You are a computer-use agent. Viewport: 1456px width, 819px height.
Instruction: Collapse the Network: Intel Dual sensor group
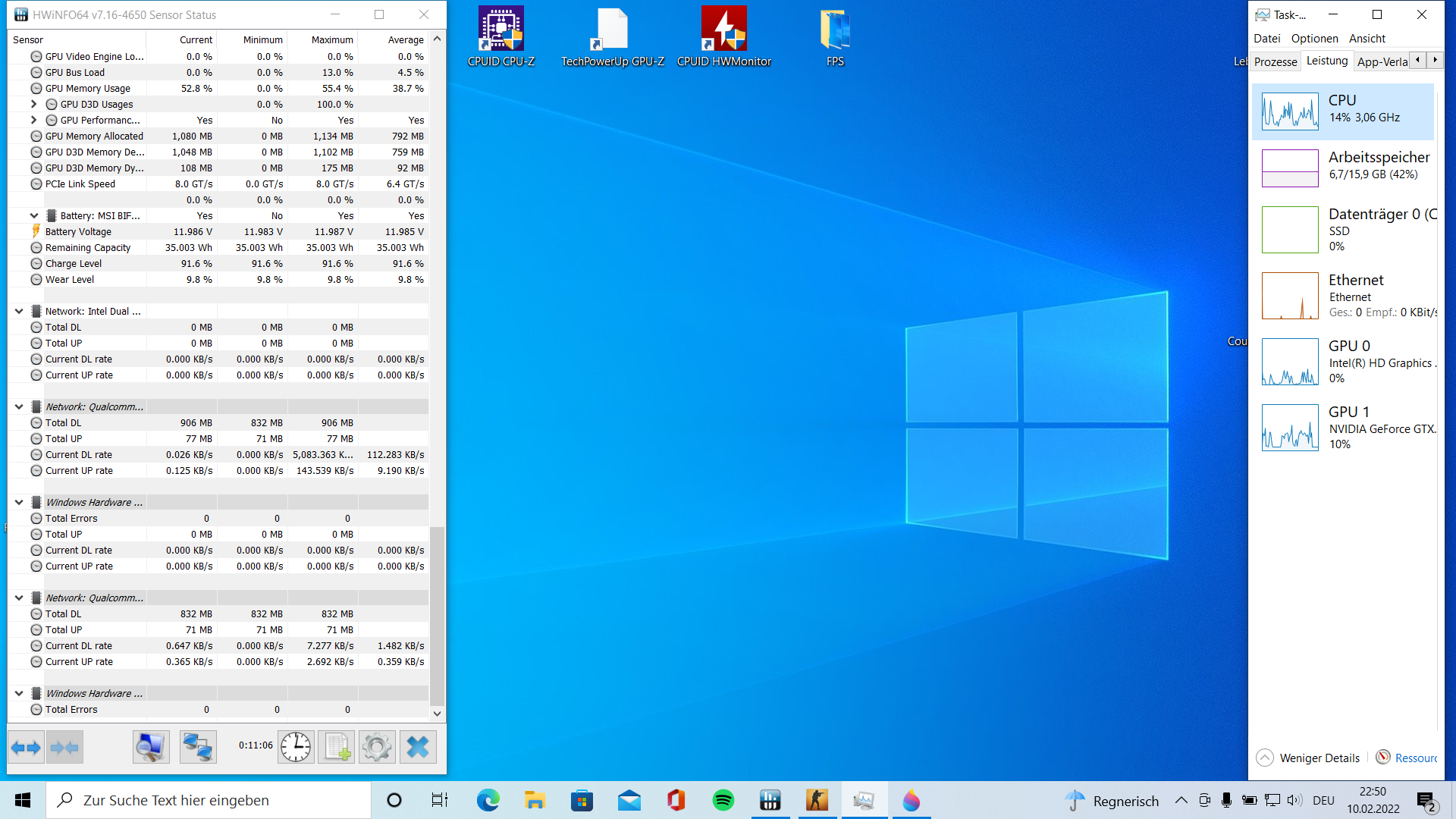click(x=19, y=311)
